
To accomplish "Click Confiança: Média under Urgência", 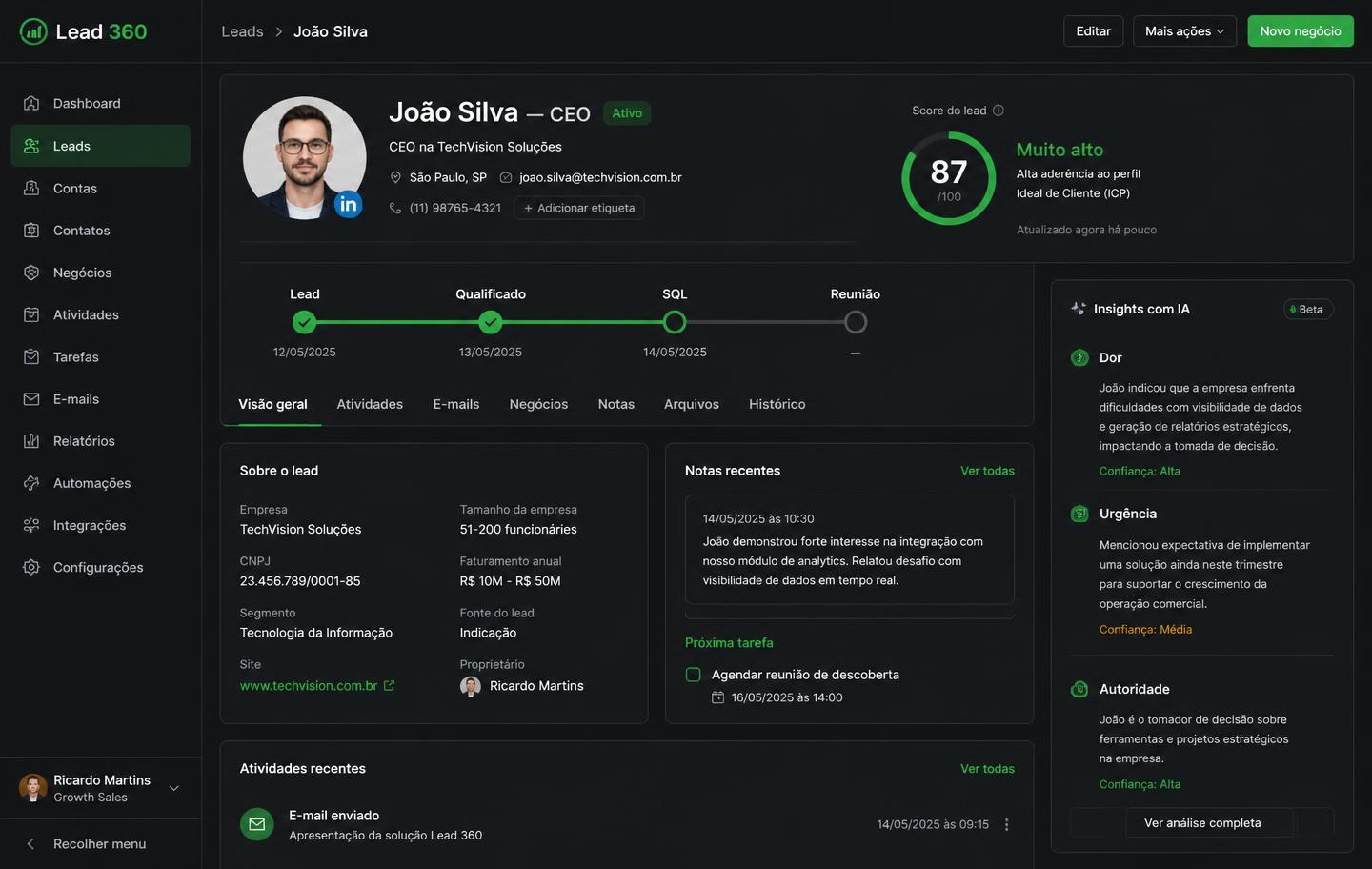I will [x=1145, y=629].
